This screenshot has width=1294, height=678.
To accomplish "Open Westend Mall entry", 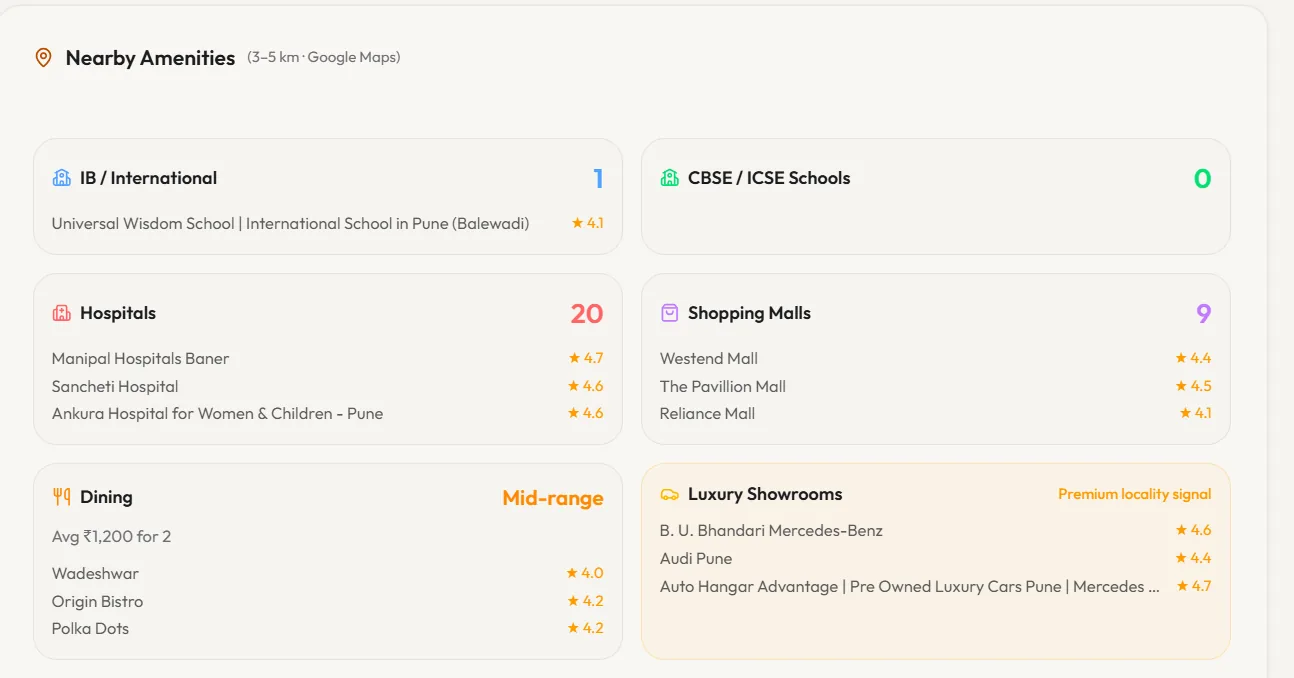I will coord(709,358).
